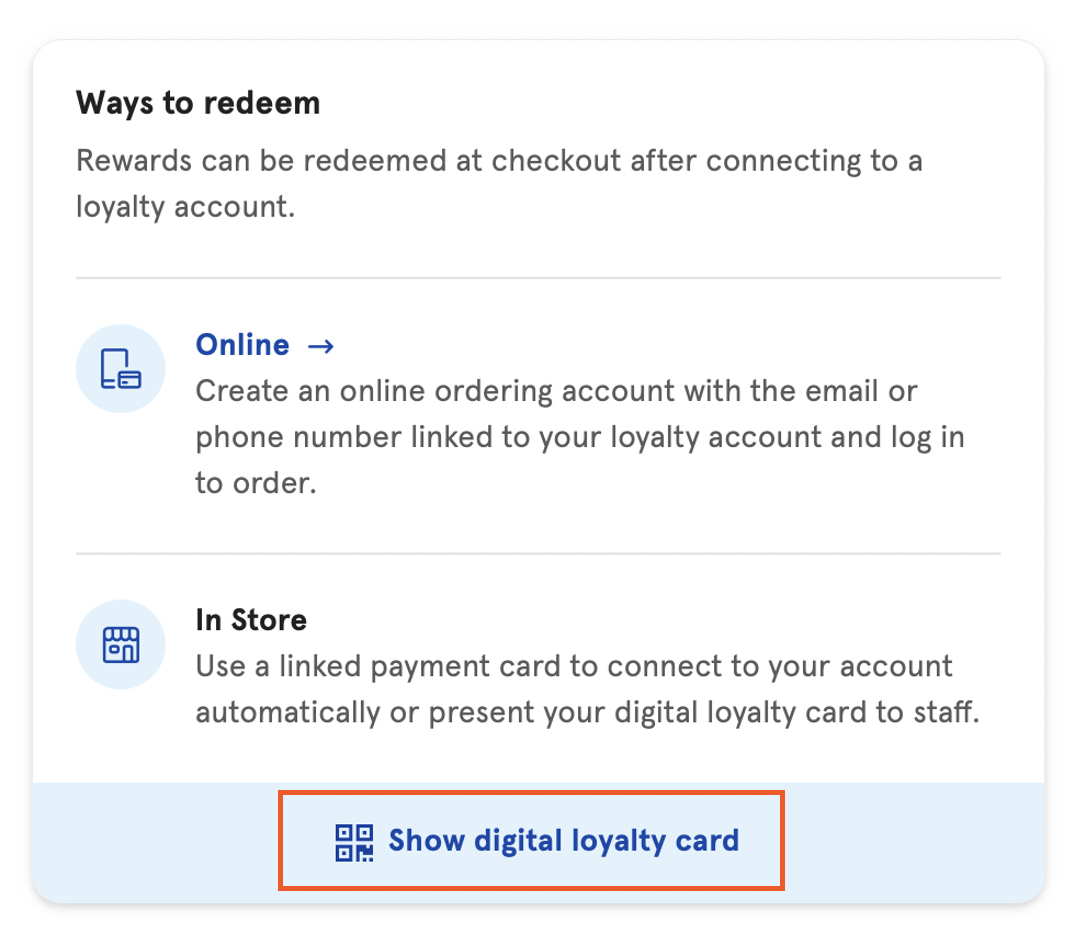The width and height of the screenshot is (1070, 940).
Task: Click the "to order." text line
Action: (x=255, y=484)
